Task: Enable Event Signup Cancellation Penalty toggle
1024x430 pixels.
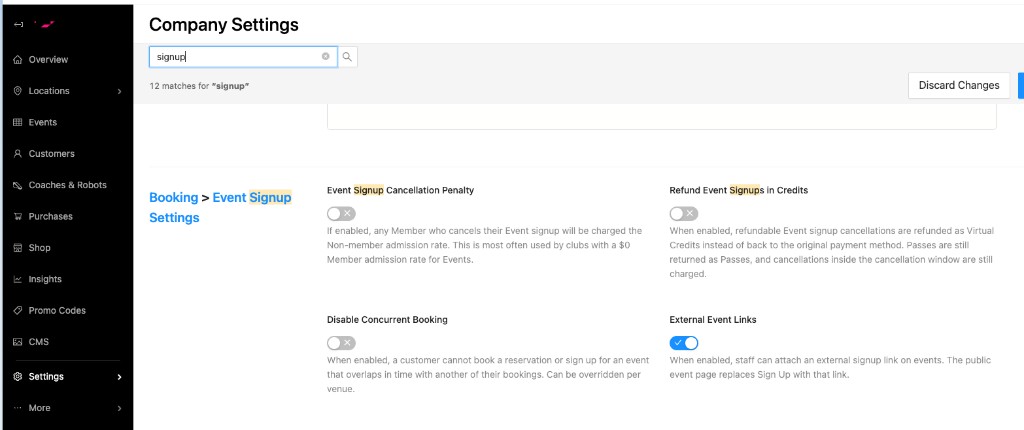Action: pyautogui.click(x=342, y=214)
